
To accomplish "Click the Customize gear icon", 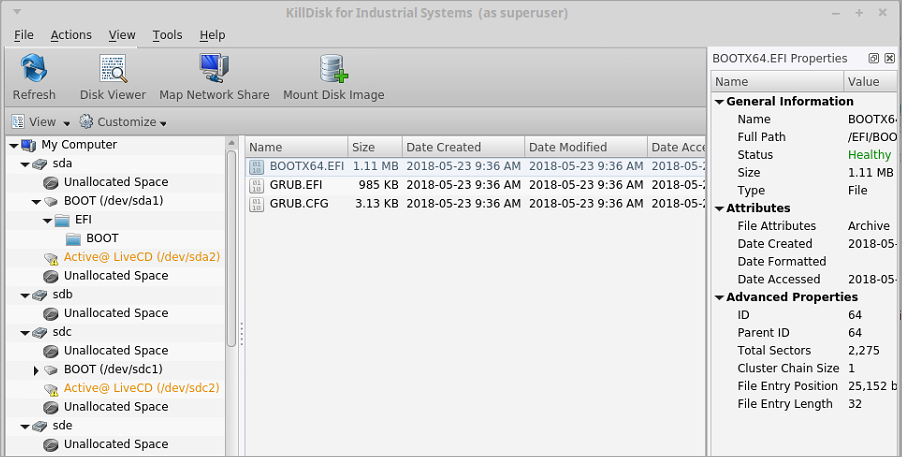I will pos(86,121).
